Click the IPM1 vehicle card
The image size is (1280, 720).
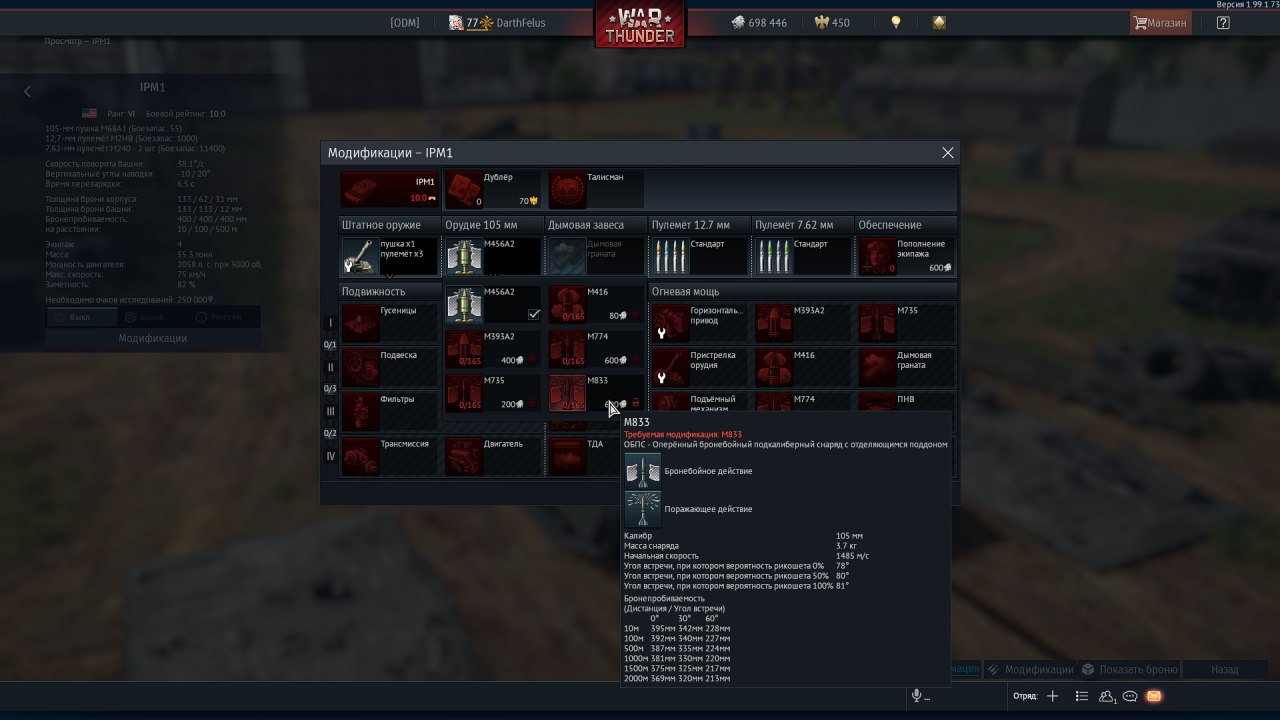390,190
